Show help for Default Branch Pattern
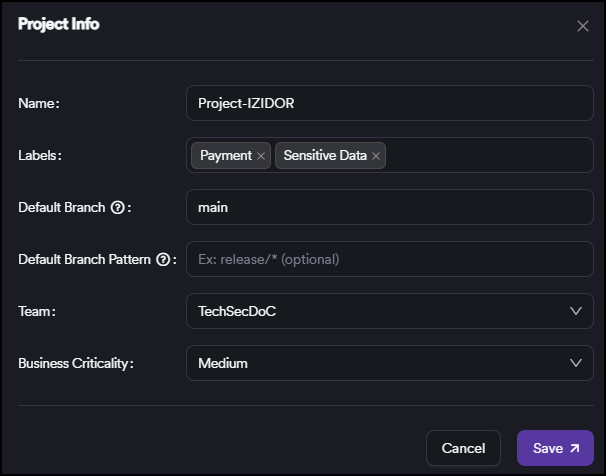This screenshot has height=476, width=606. tap(162, 260)
